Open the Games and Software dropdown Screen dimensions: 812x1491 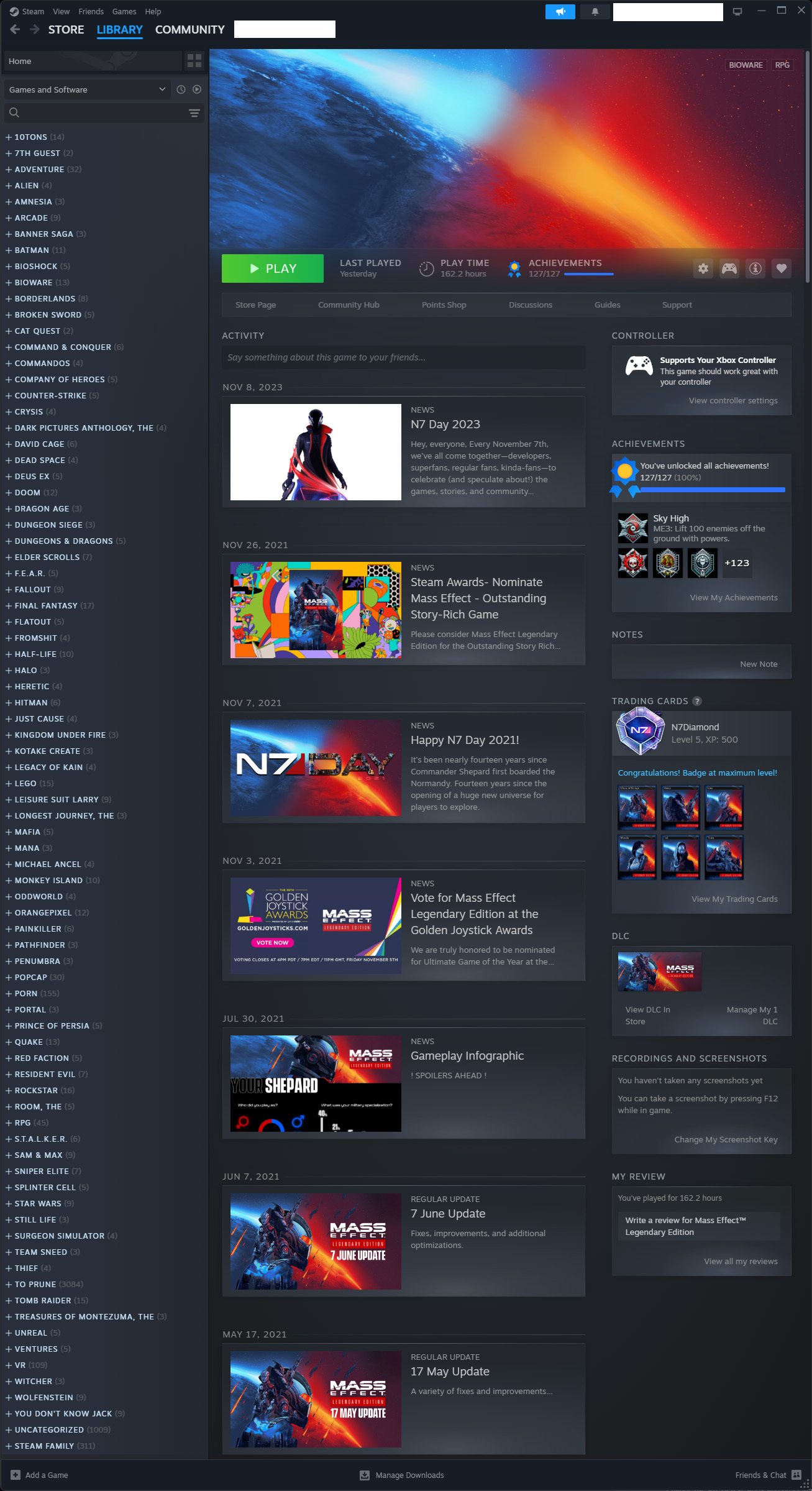point(88,89)
